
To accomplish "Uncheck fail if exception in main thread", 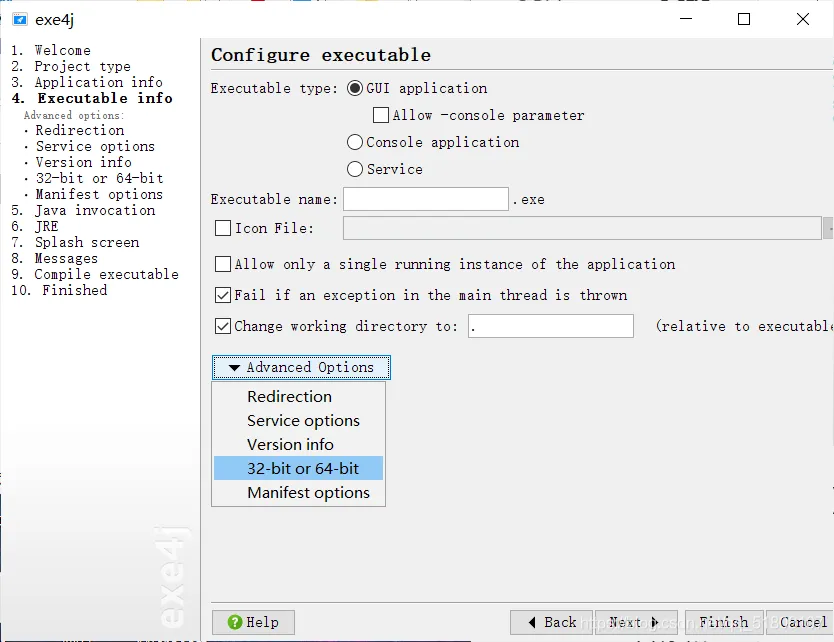I will [223, 296].
